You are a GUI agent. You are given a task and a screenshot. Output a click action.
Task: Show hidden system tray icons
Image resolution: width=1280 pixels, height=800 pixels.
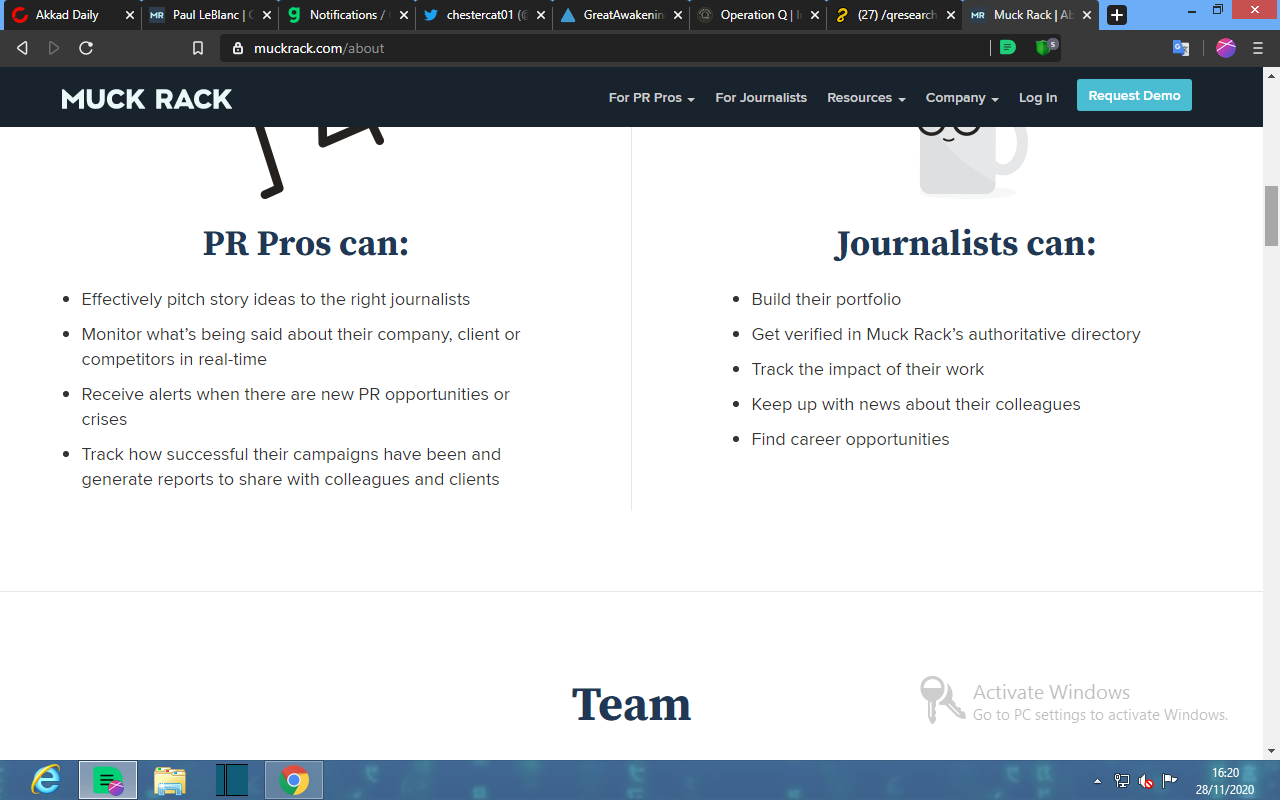point(1098,781)
